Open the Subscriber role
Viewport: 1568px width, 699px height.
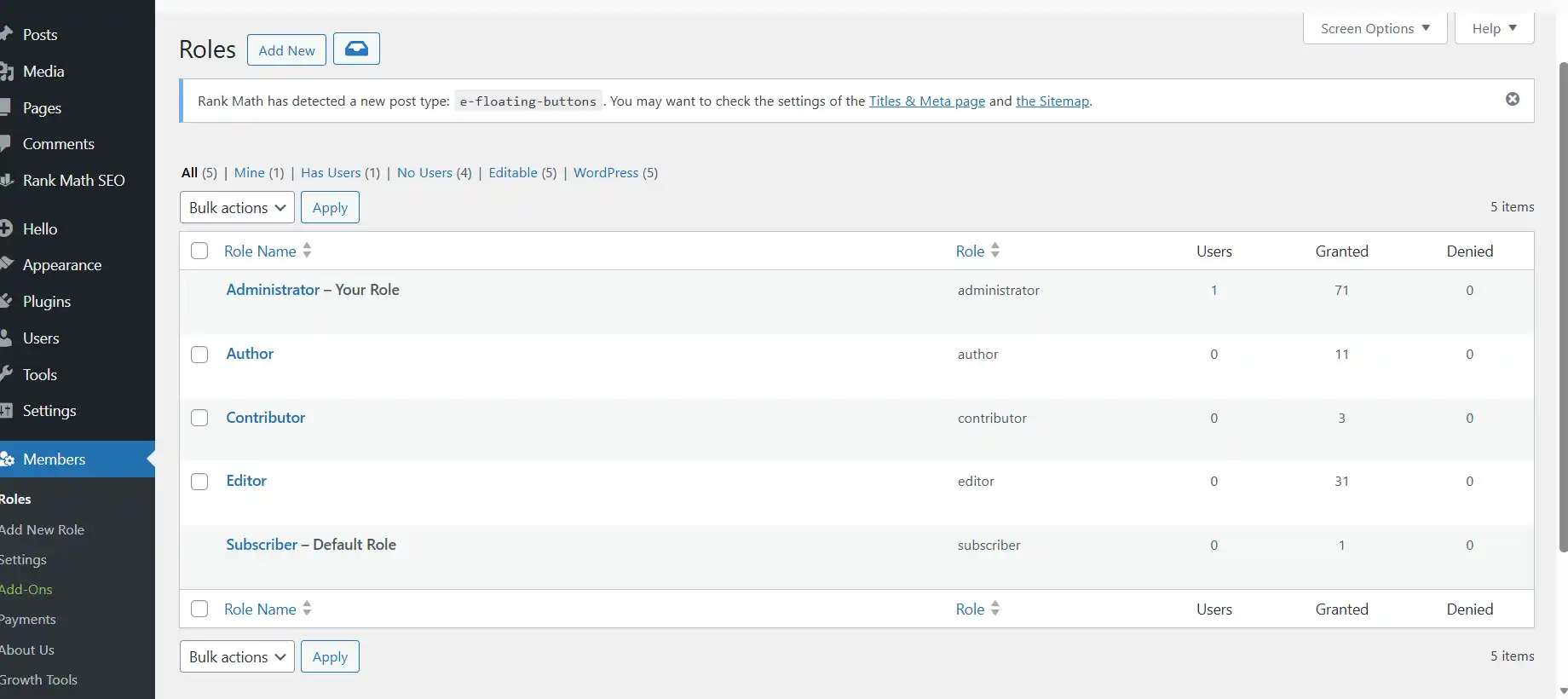[262, 544]
